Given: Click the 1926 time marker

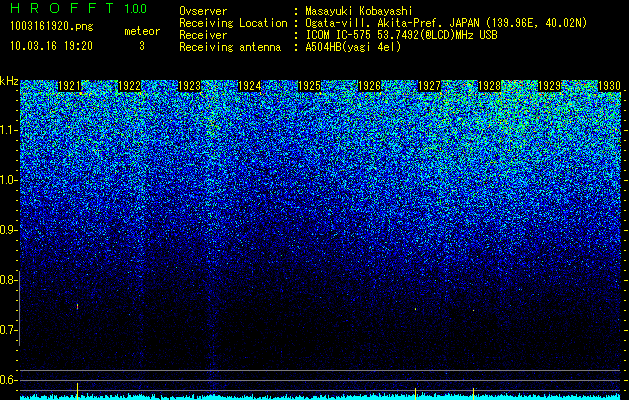Looking at the screenshot, I should (x=369, y=86).
